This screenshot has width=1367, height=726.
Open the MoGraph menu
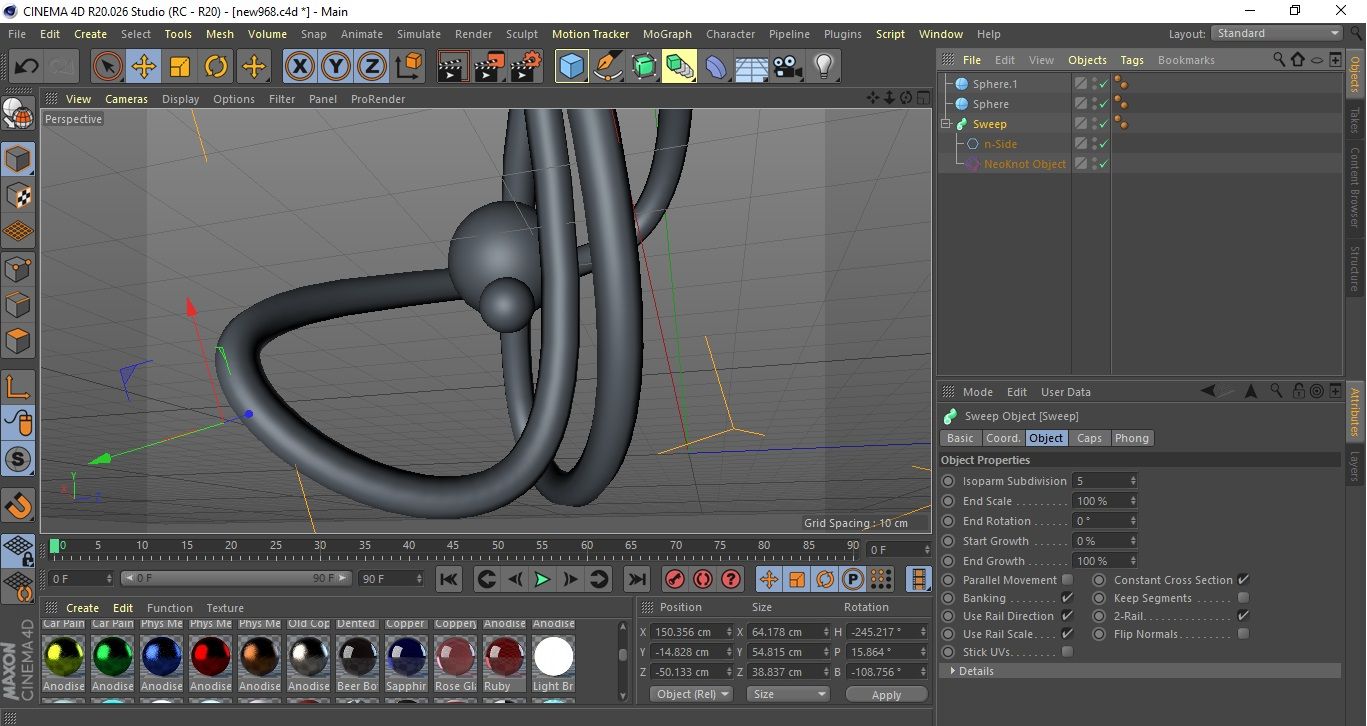(667, 34)
